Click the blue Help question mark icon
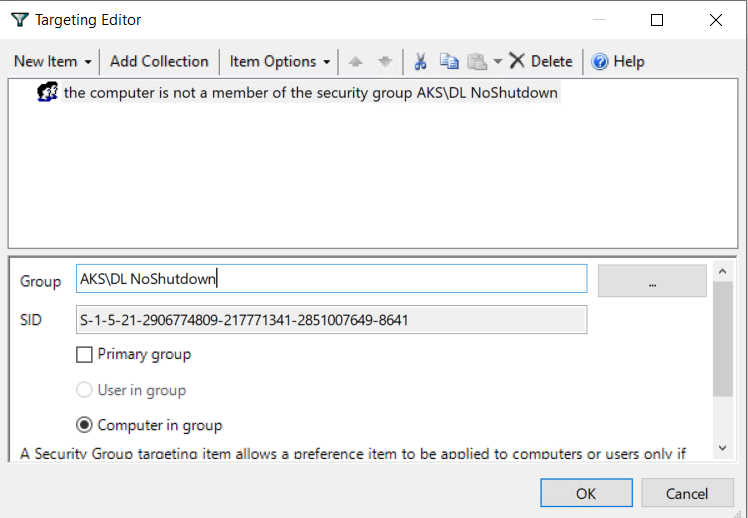The width and height of the screenshot is (748, 518). coord(600,61)
